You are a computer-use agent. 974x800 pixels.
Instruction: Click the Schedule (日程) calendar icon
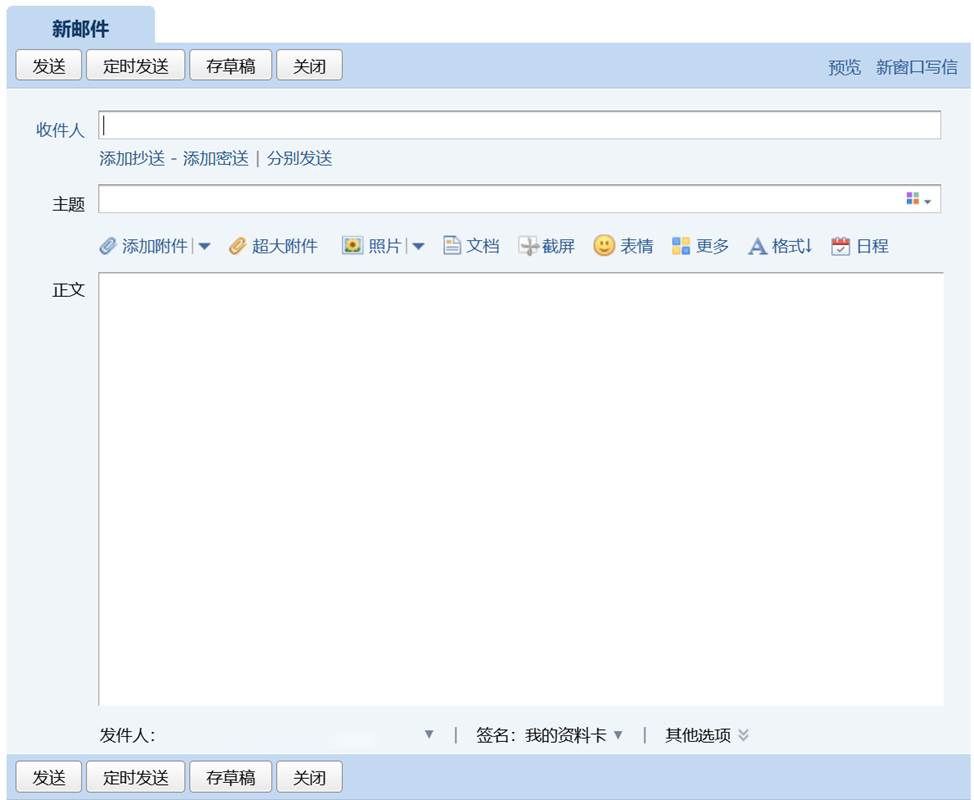(x=841, y=246)
